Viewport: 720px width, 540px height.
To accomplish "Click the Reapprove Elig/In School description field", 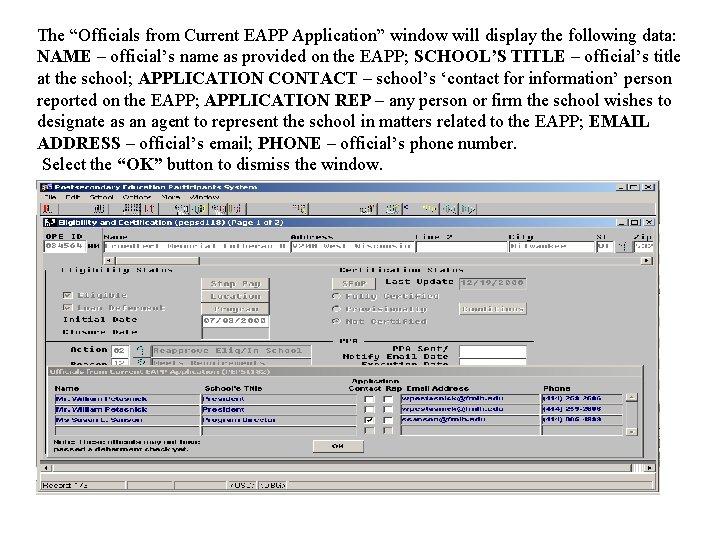I will coord(231,351).
